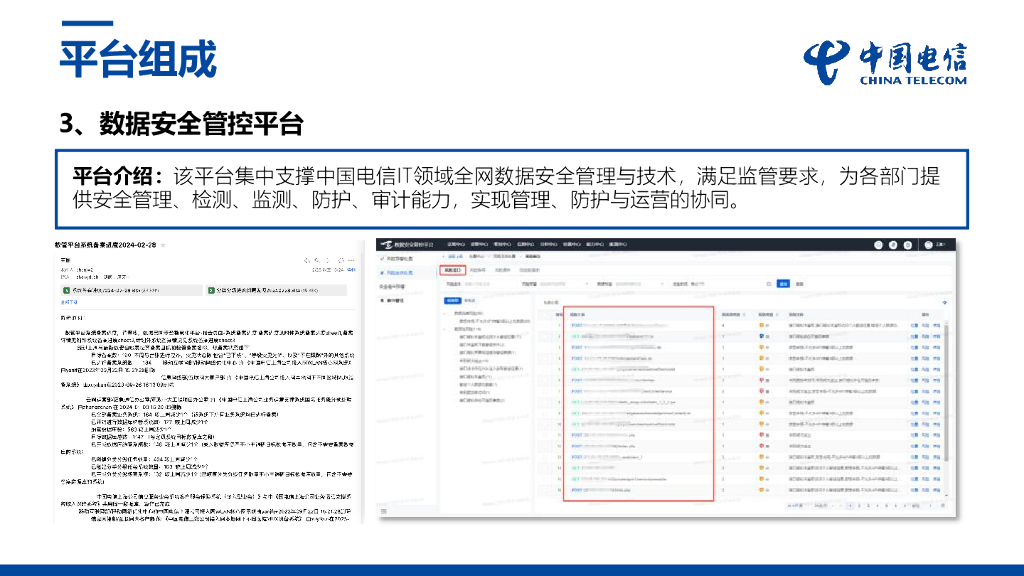Screen dimensions: 1024x576
Task: Switch to the fourth tab in the tab row
Action: click(x=530, y=270)
